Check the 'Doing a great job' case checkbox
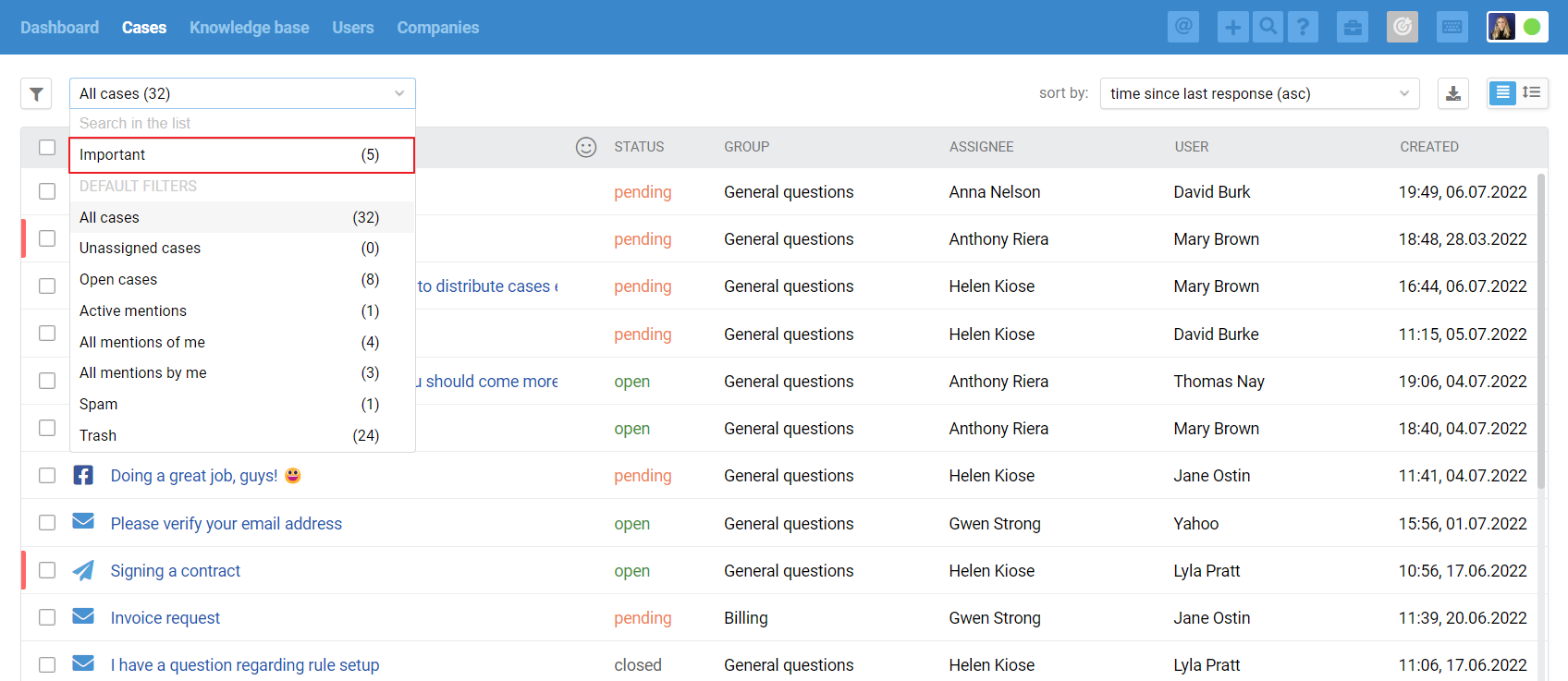The height and width of the screenshot is (681, 1568). (47, 475)
